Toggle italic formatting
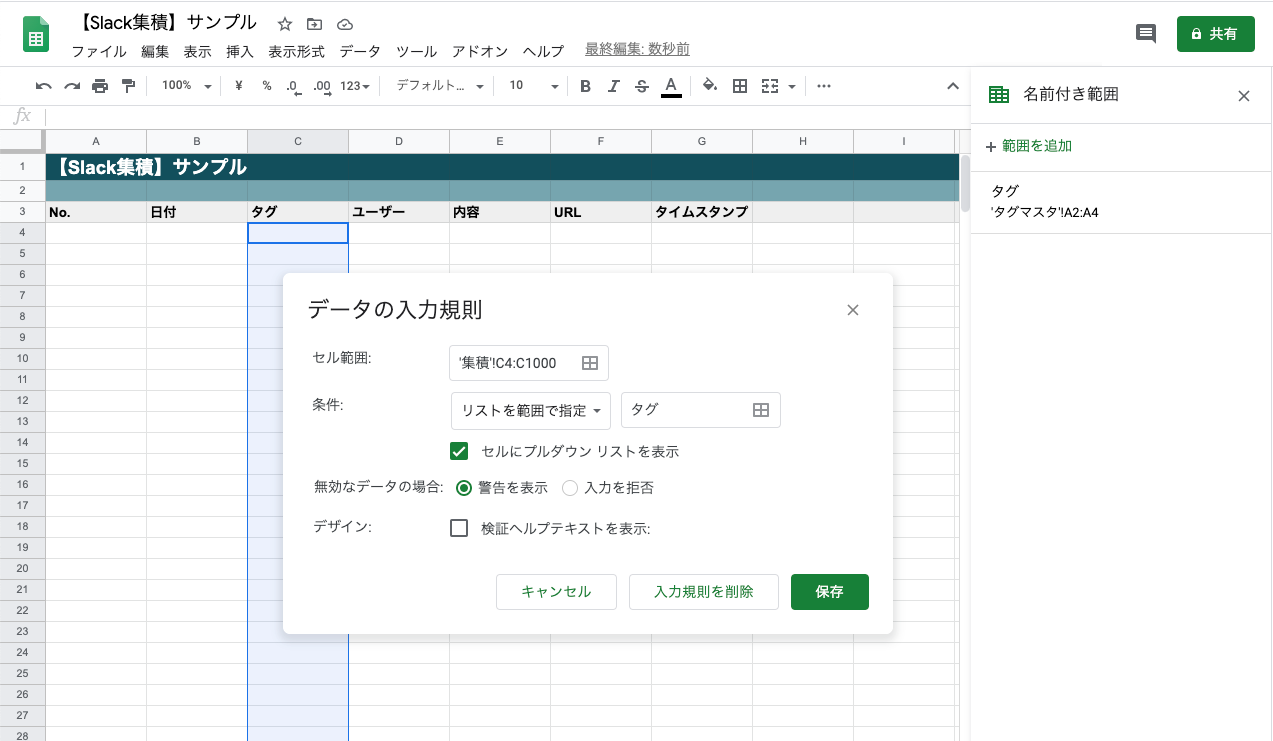 tap(614, 86)
